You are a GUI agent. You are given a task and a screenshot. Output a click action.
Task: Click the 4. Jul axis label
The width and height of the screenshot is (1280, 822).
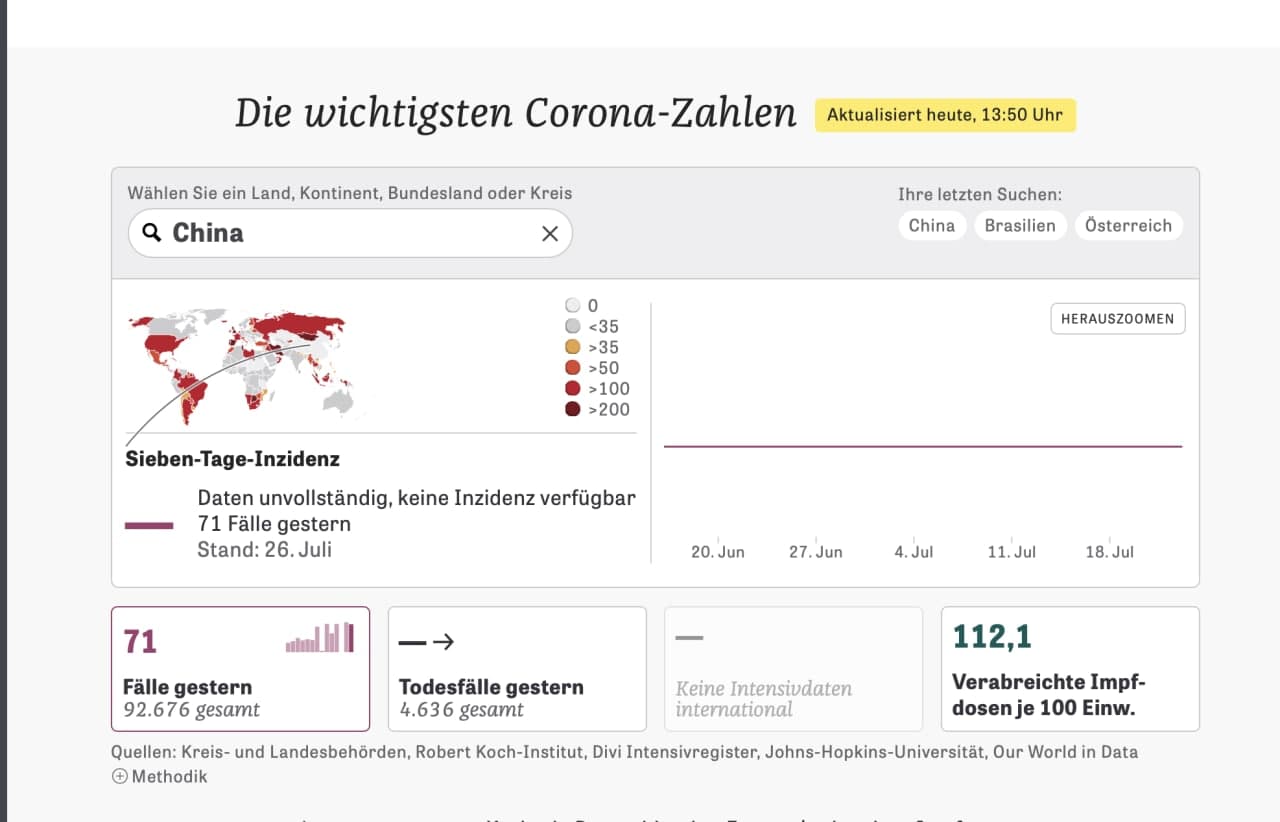point(914,552)
